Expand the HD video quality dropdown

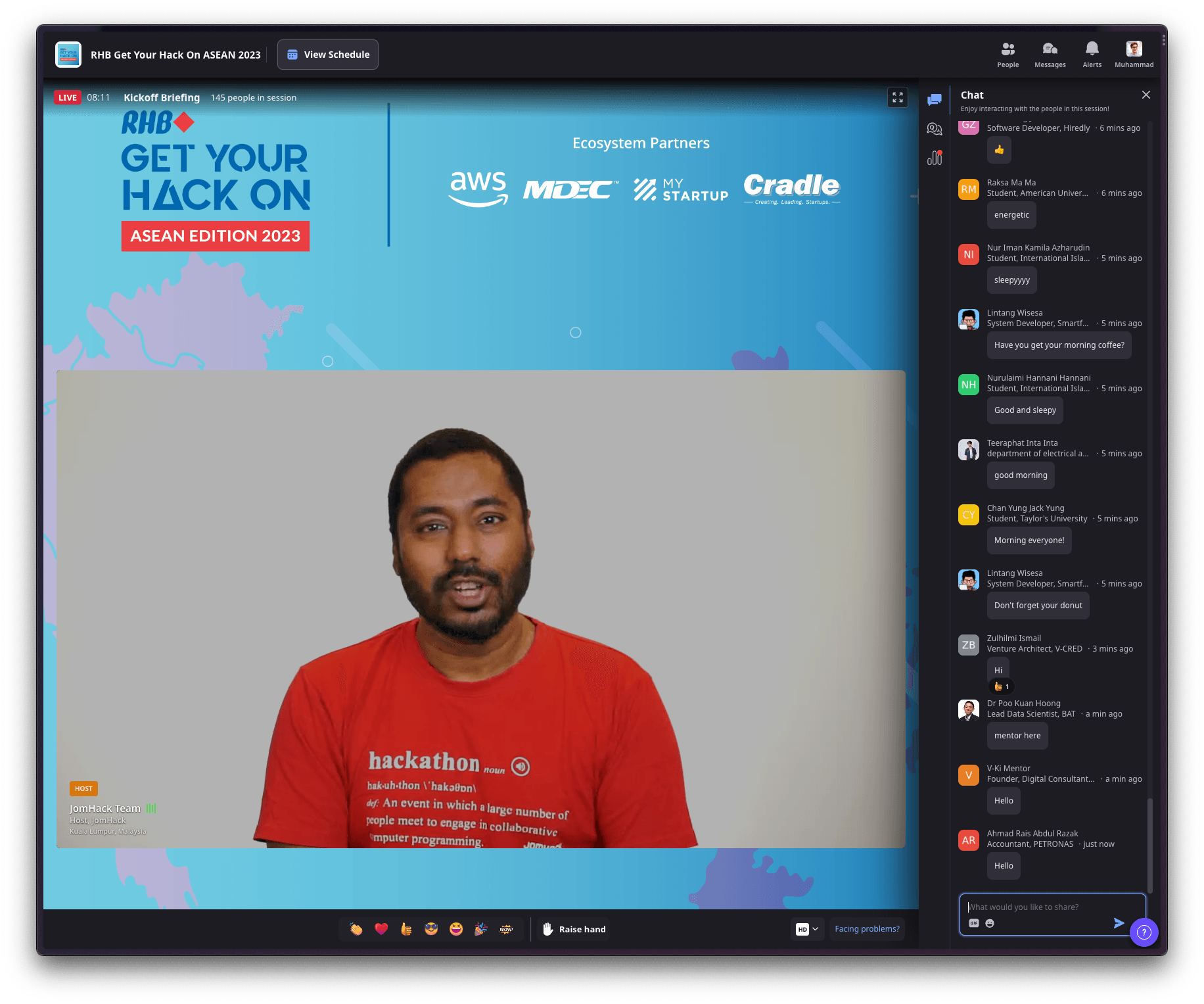(x=808, y=929)
